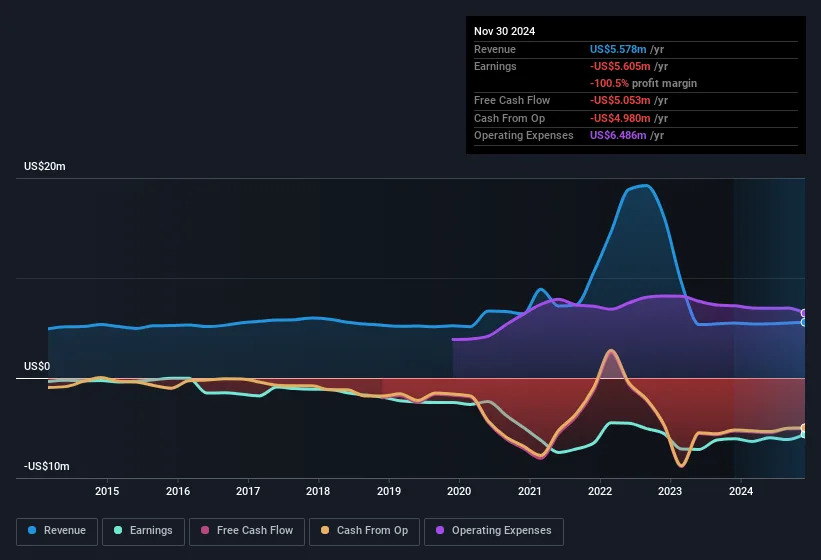
Task: Click the 2019 label on the x-axis
Action: (x=389, y=491)
